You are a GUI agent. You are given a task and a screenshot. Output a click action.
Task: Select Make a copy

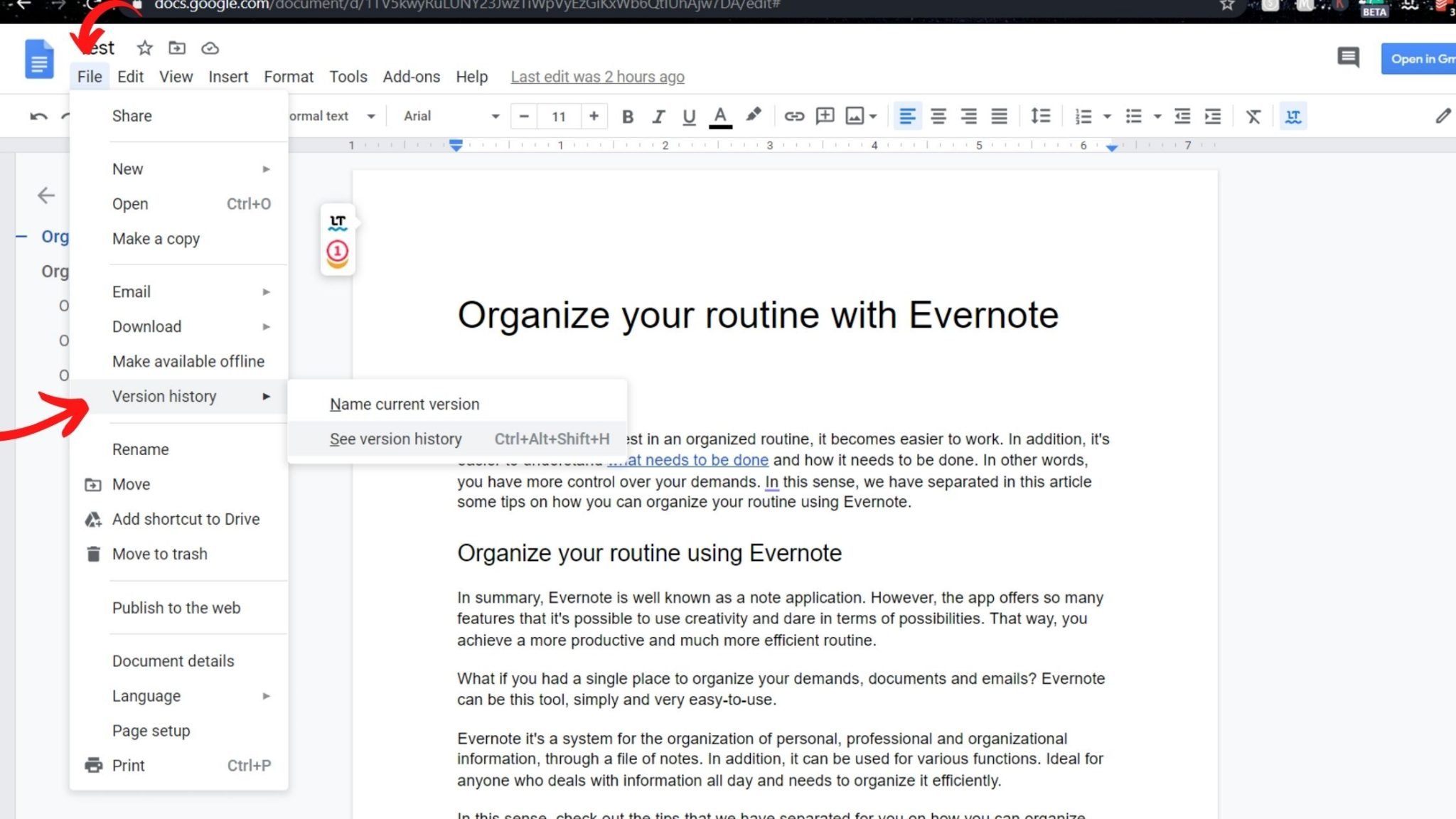(x=179, y=239)
